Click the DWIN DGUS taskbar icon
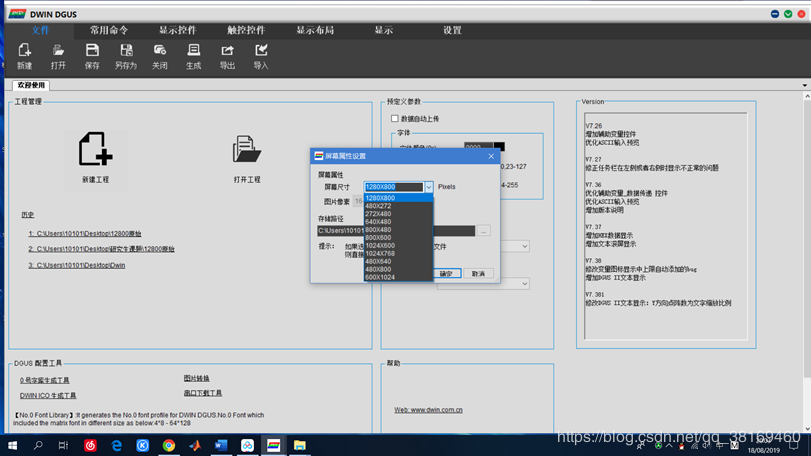Viewport: 811px width, 456px height. coord(274,445)
